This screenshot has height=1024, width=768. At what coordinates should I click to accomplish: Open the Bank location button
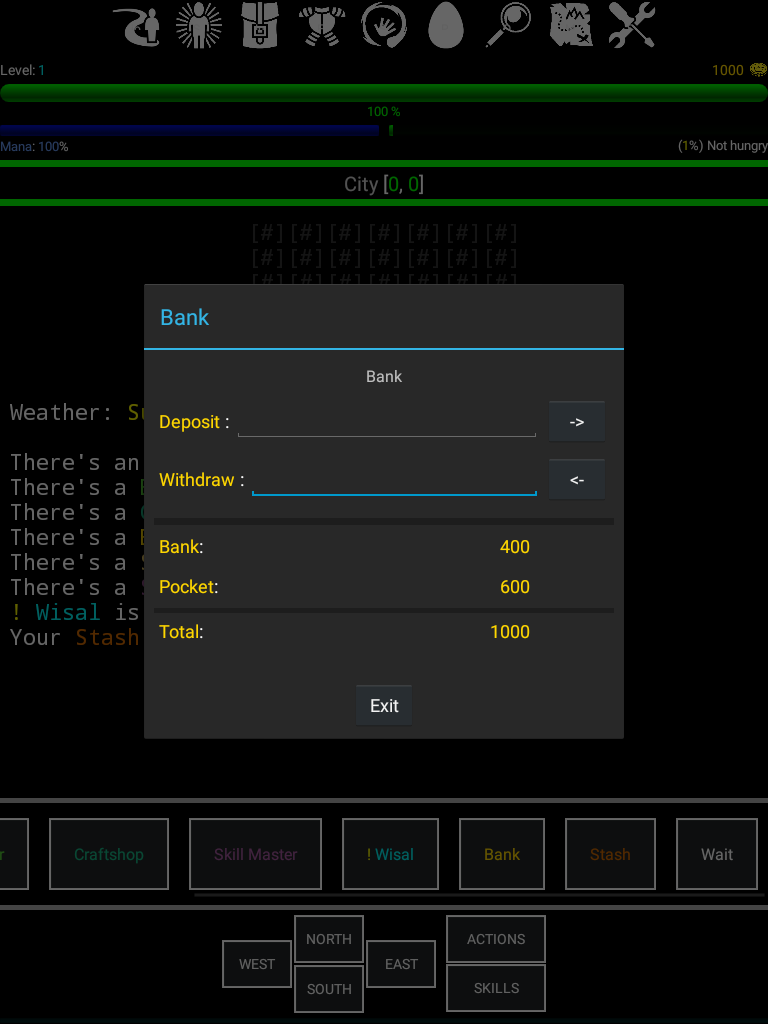tap(502, 854)
